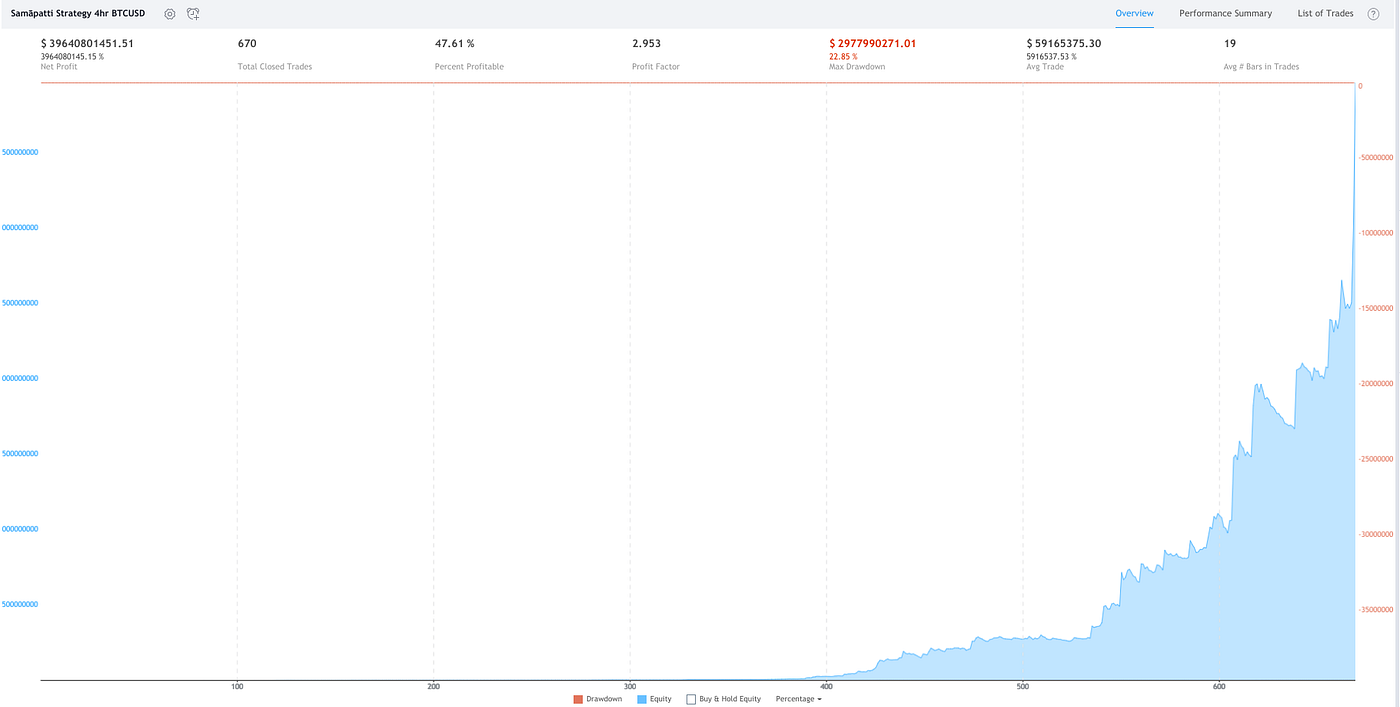1400x707 pixels.
Task: Click the Avg Trade label
Action: click(1045, 67)
